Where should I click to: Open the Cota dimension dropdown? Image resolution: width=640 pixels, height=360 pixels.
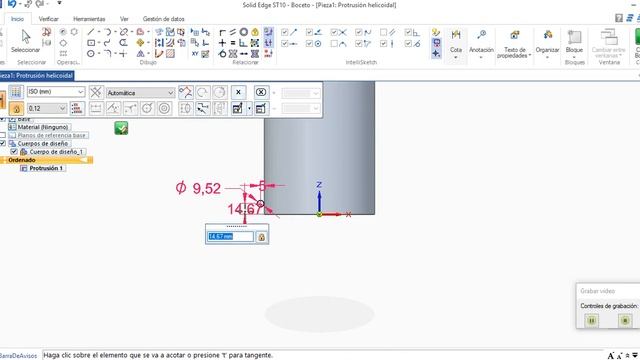456,57
